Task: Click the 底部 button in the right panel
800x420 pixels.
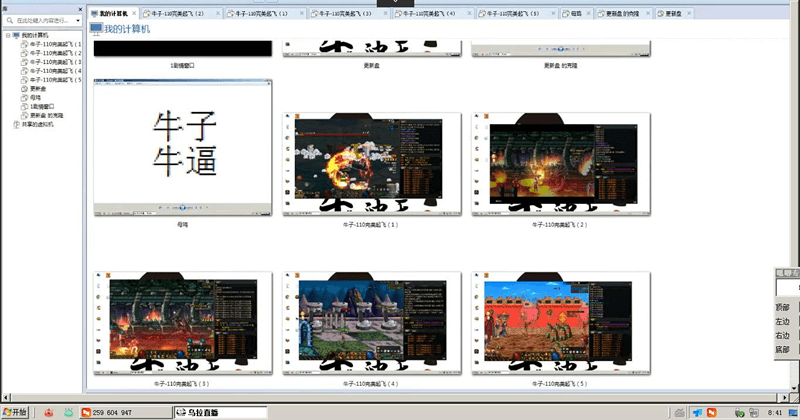Action: (783, 350)
